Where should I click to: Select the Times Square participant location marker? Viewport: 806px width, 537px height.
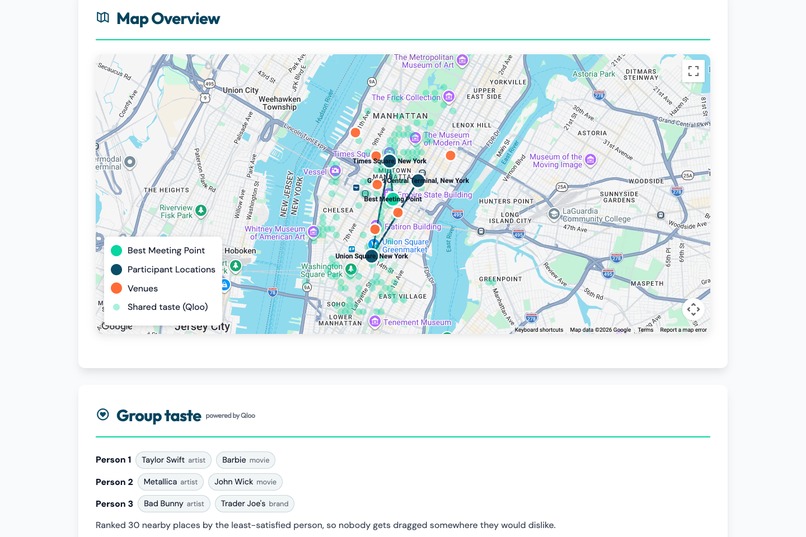tap(390, 160)
